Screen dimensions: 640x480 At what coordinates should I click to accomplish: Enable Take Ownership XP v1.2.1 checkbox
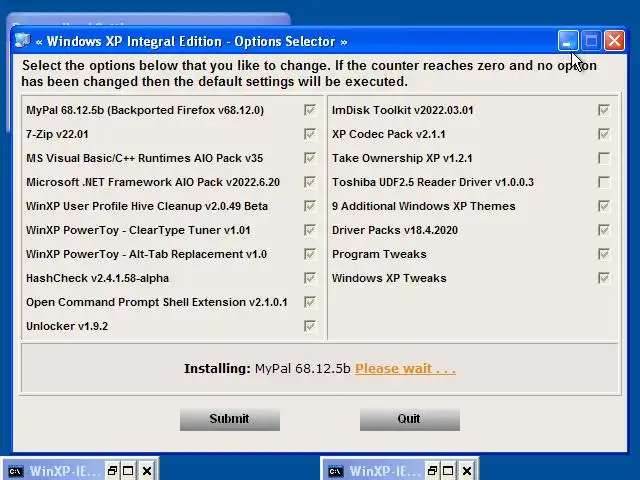pos(604,158)
